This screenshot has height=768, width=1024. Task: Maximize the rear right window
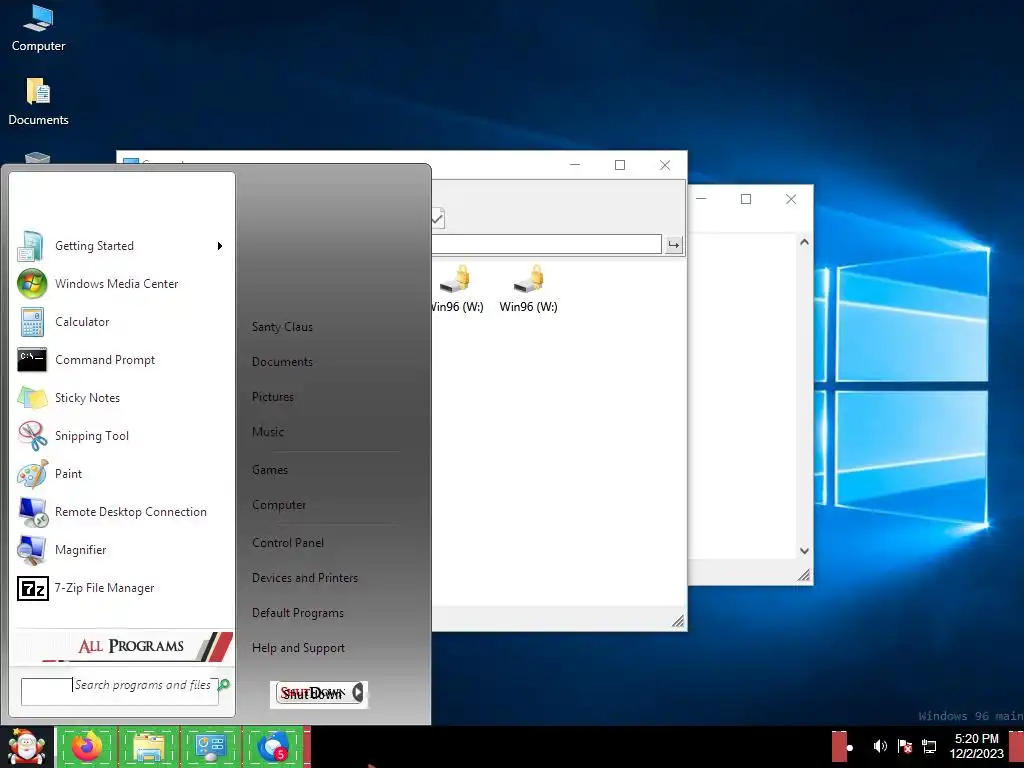(x=746, y=199)
